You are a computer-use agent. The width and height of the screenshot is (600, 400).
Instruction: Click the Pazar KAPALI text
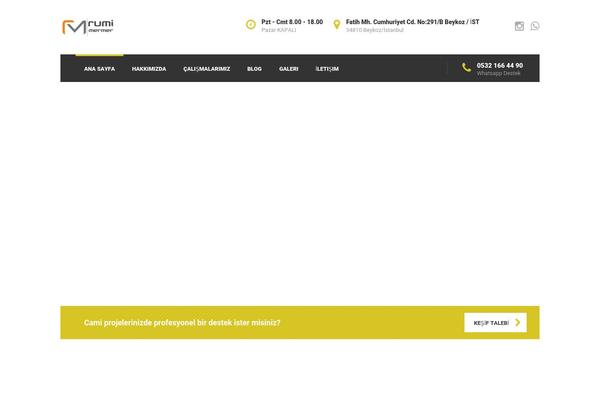279,30
